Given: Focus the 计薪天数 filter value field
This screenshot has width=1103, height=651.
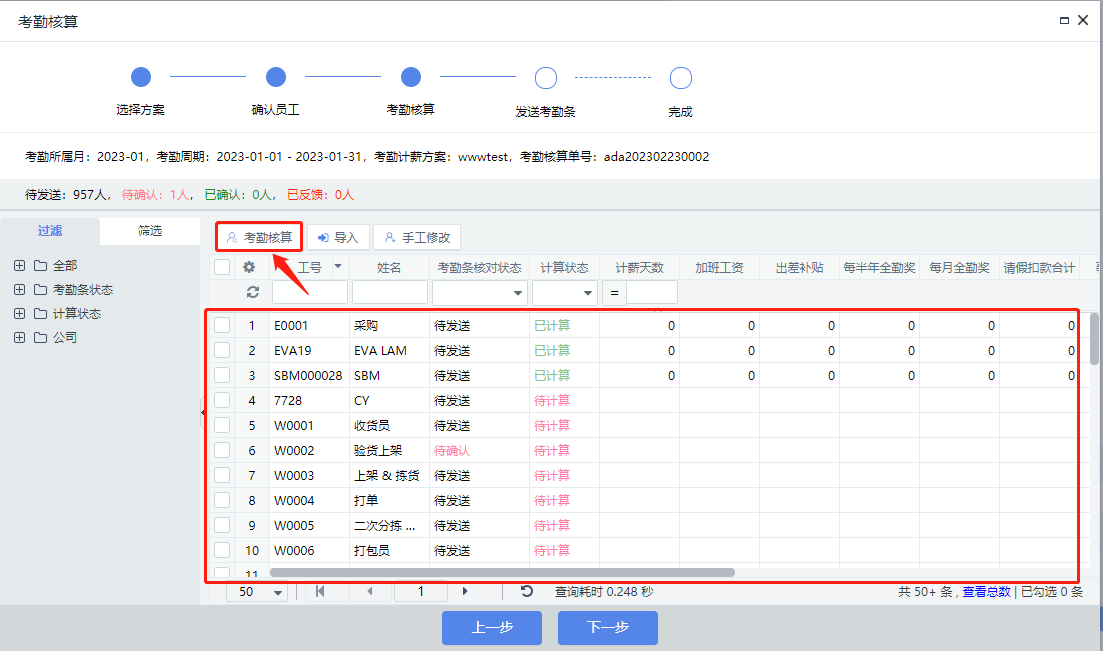Looking at the screenshot, I should point(652,292).
